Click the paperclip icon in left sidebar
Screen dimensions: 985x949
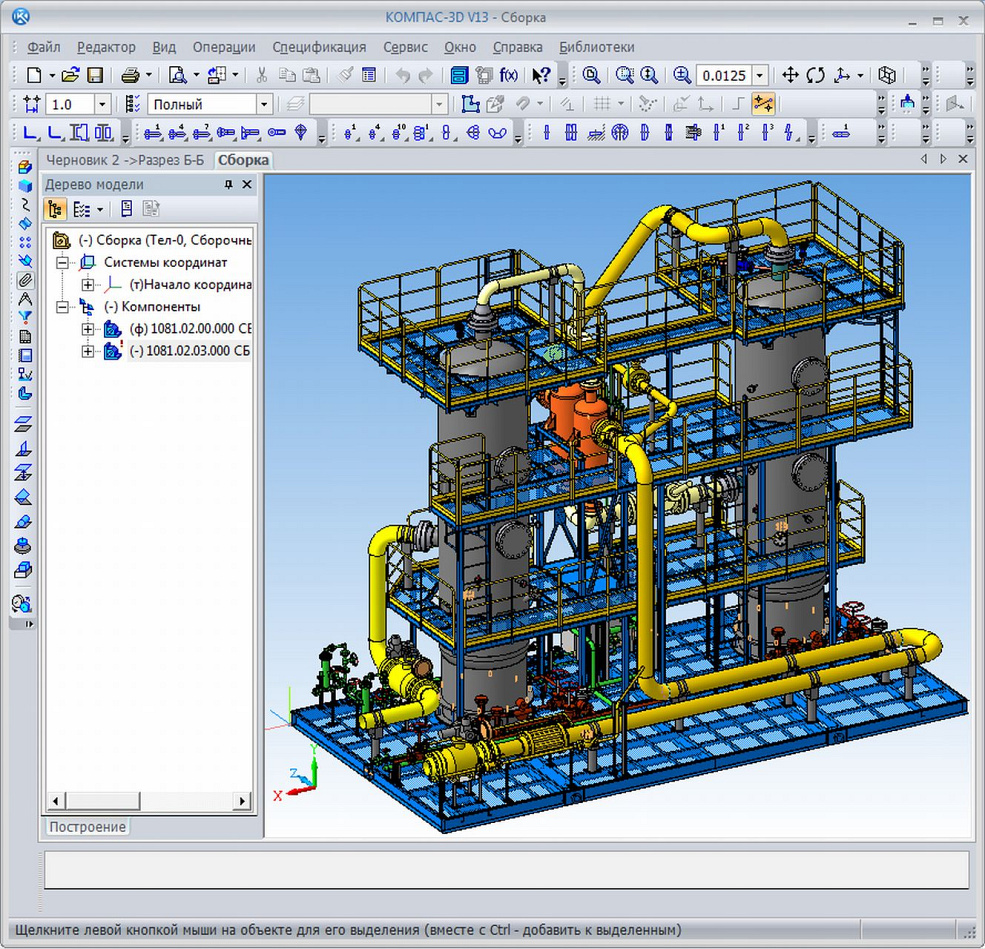pyautogui.click(x=25, y=281)
